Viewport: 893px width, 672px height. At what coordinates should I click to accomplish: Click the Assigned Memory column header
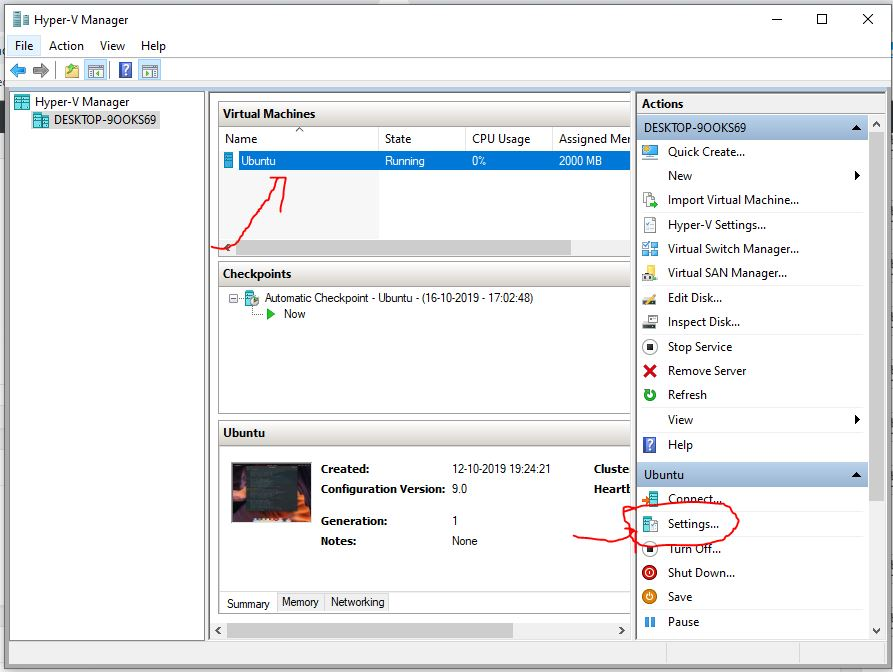(592, 138)
